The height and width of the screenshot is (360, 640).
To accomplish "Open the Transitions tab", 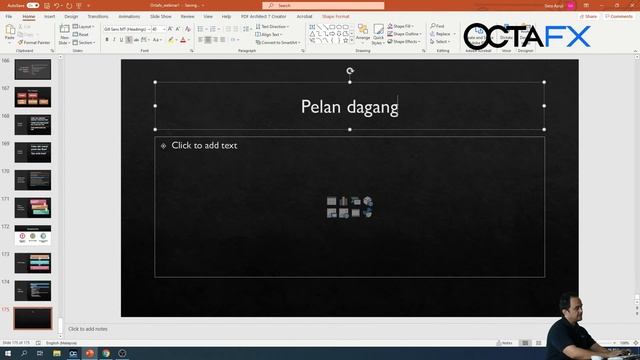I will [98, 16].
